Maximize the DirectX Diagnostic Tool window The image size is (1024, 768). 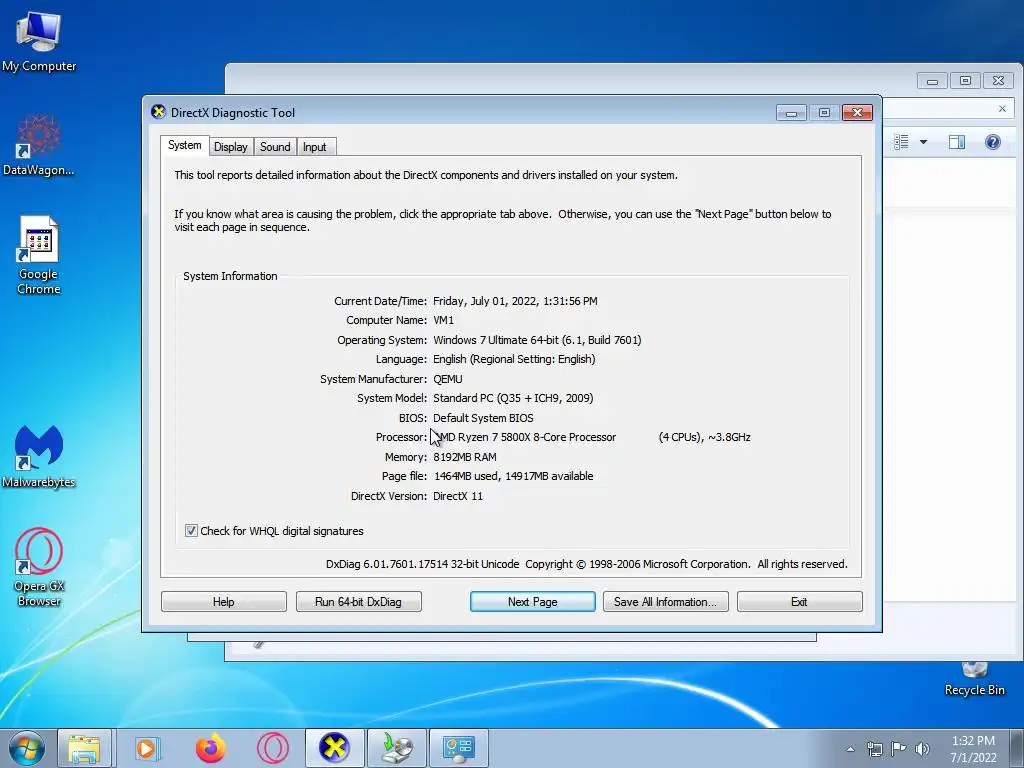(x=824, y=113)
